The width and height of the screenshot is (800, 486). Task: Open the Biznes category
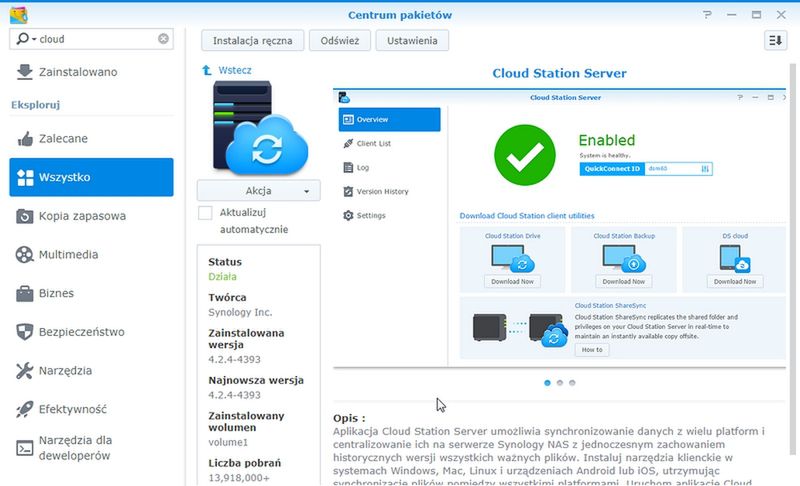point(91,293)
